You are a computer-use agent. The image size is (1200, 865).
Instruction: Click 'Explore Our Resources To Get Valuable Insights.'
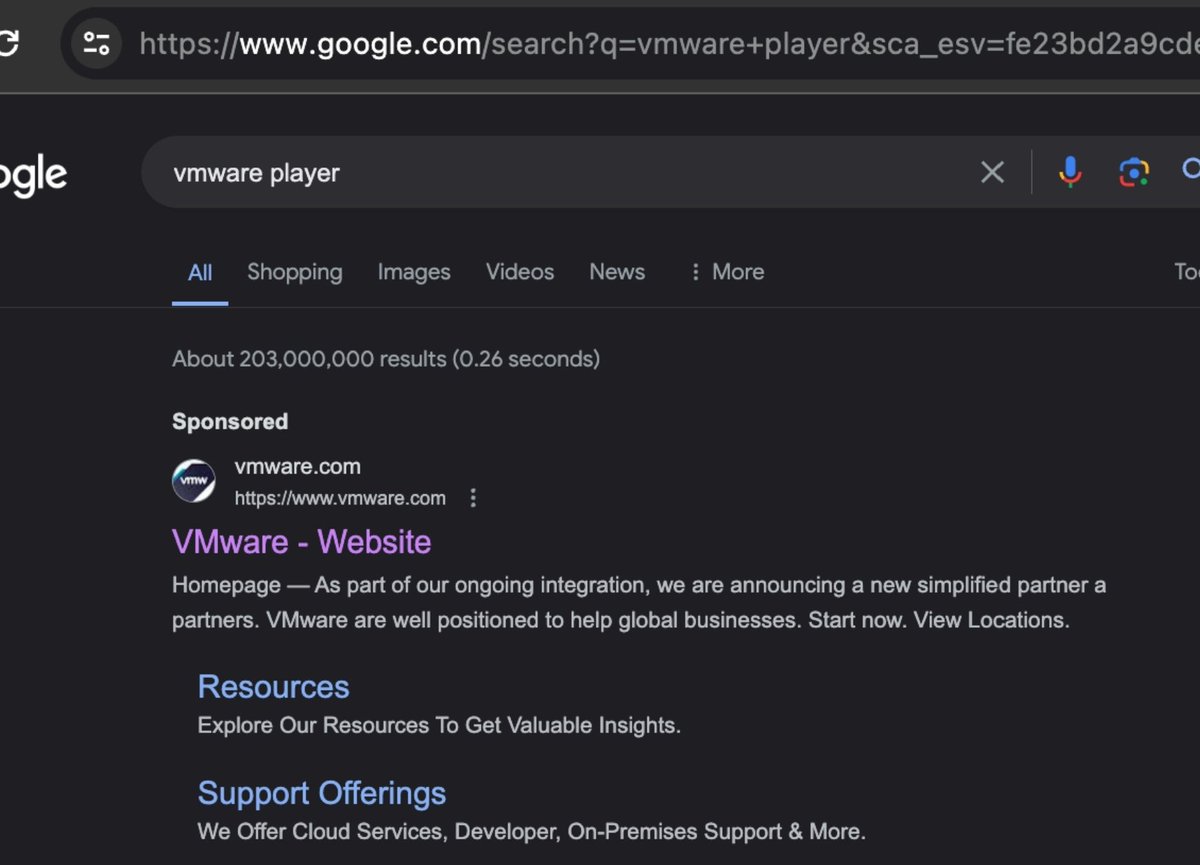click(x=439, y=725)
